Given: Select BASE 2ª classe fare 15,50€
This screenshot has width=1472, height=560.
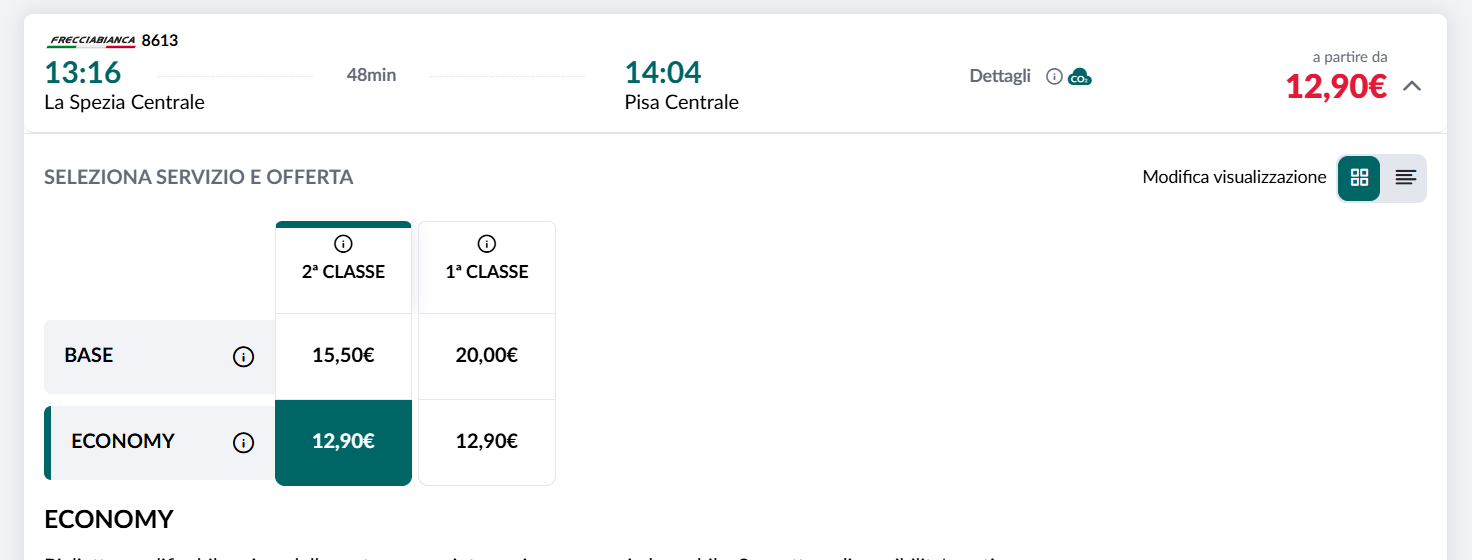Looking at the screenshot, I should pos(343,356).
